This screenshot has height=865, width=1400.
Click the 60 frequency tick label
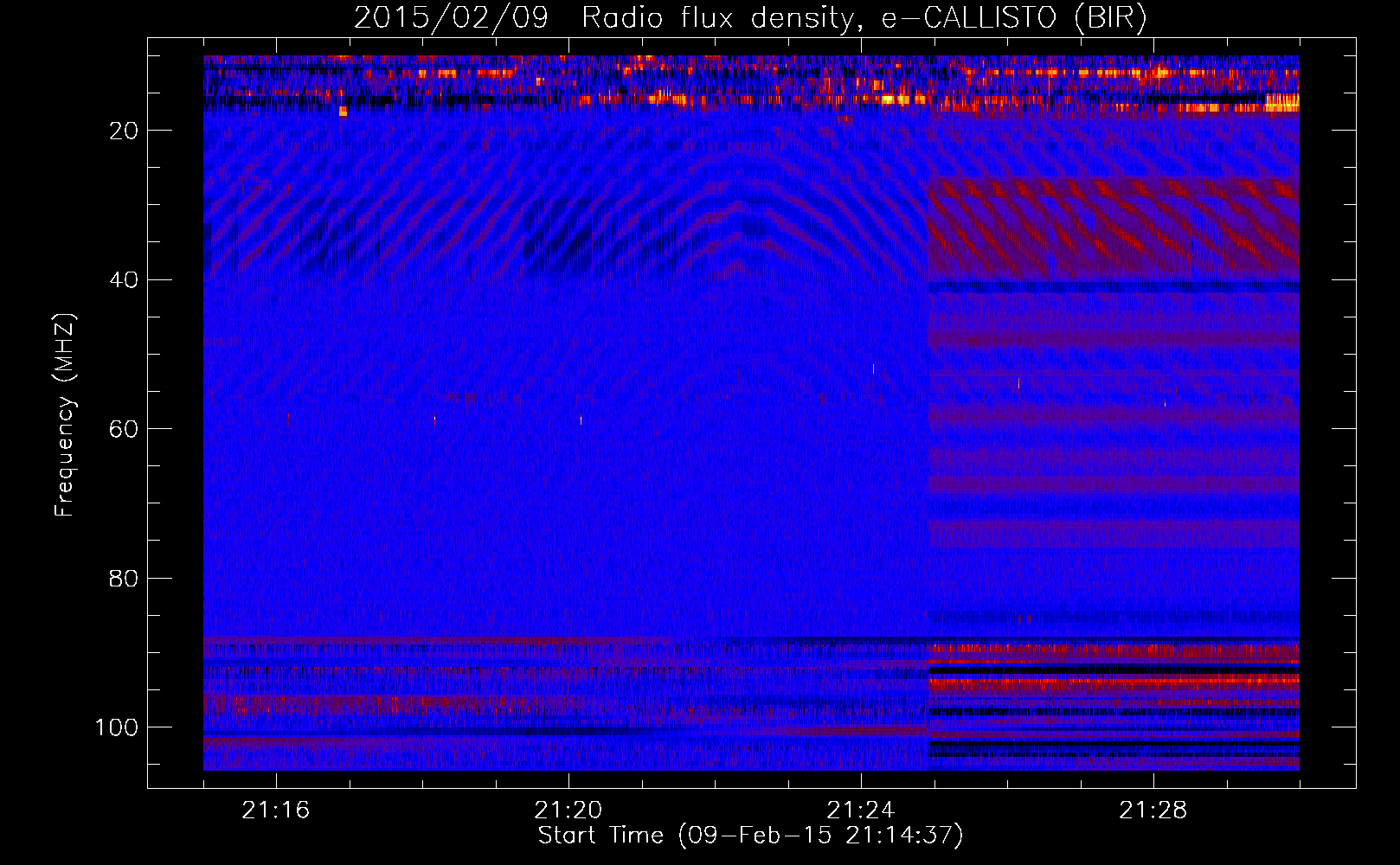[124, 429]
